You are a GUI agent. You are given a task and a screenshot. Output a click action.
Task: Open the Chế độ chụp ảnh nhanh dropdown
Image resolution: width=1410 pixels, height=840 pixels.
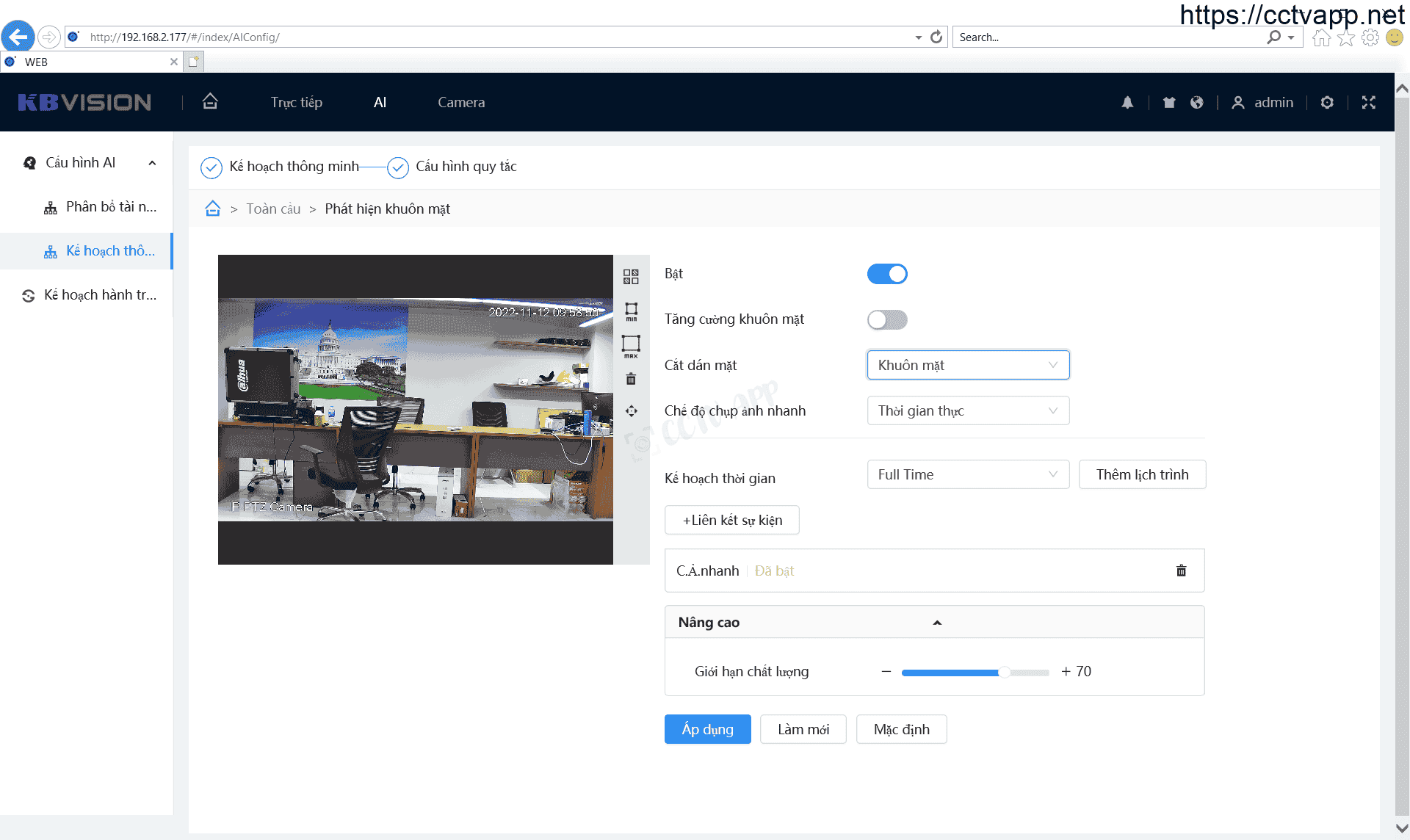(968, 410)
